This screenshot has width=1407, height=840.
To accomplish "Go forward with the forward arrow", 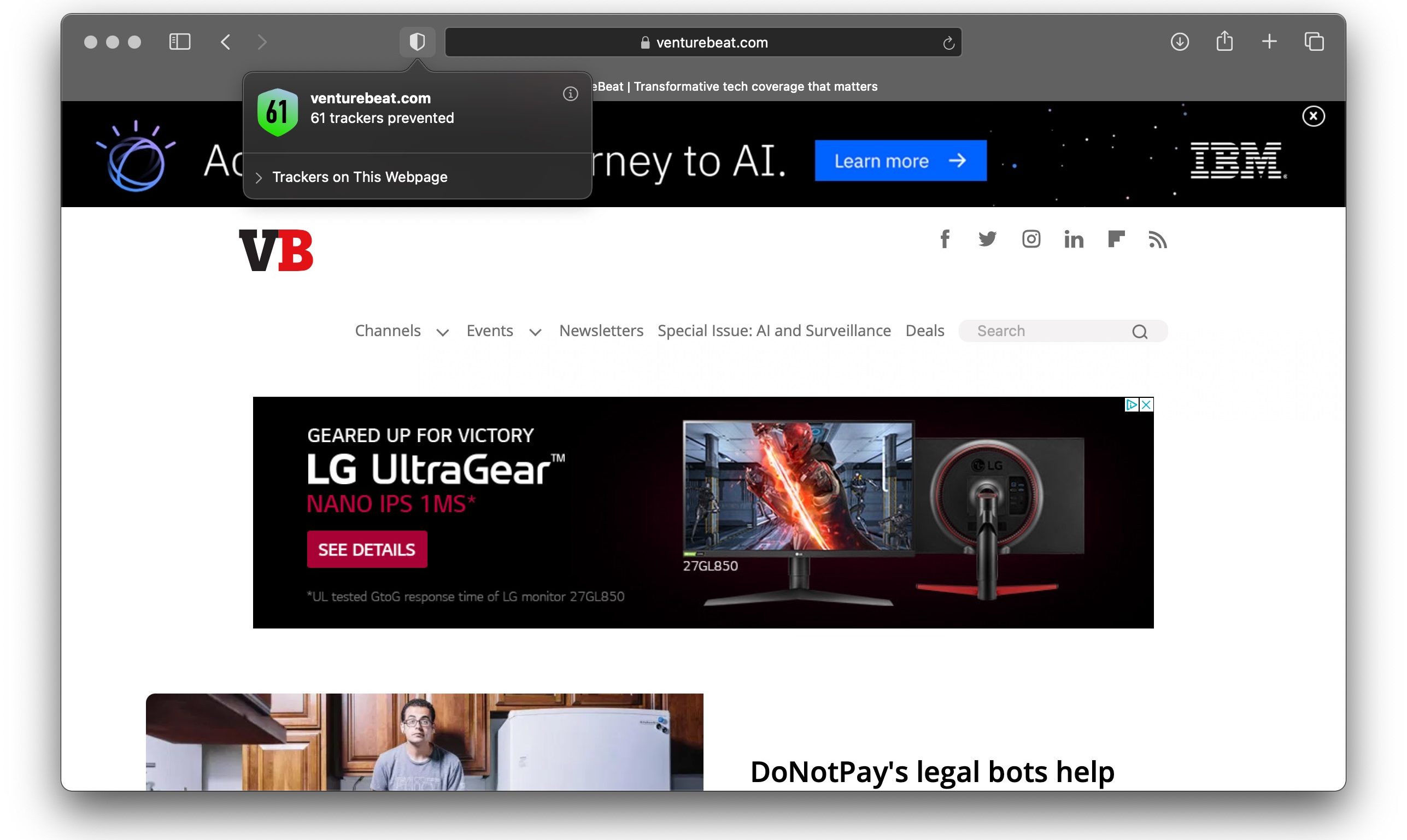I will pos(261,42).
